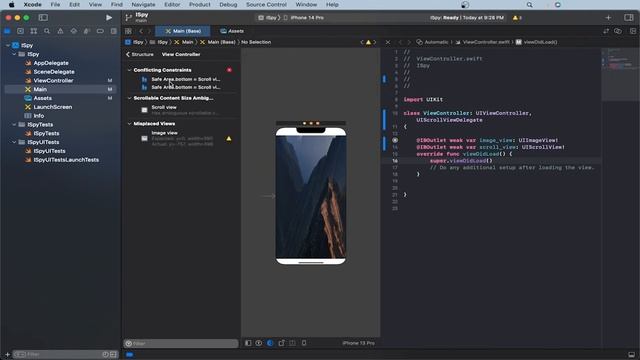Select AppDelegate file in navigator

click(51, 63)
